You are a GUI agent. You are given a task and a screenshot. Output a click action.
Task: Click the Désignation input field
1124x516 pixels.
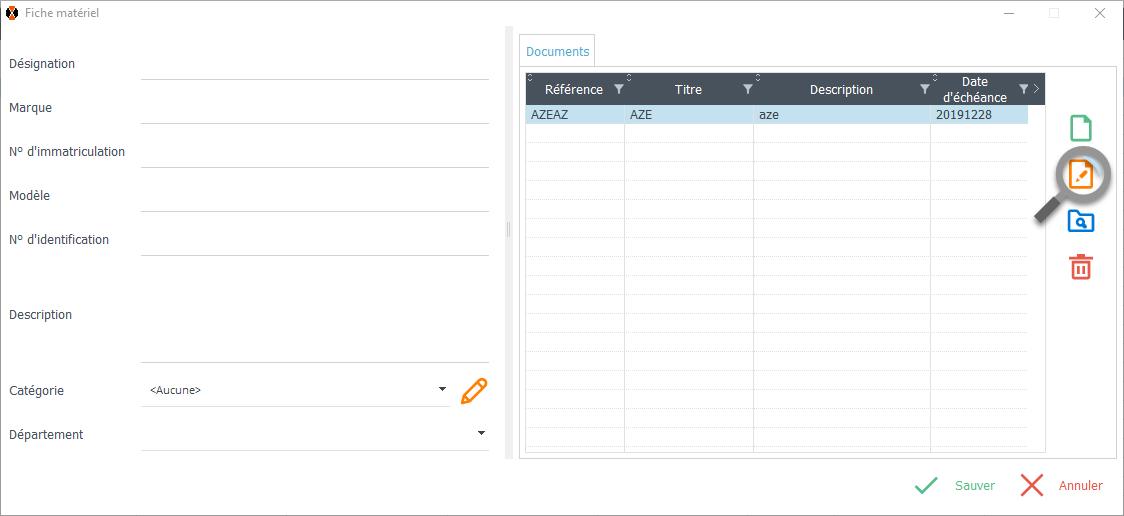click(314, 65)
